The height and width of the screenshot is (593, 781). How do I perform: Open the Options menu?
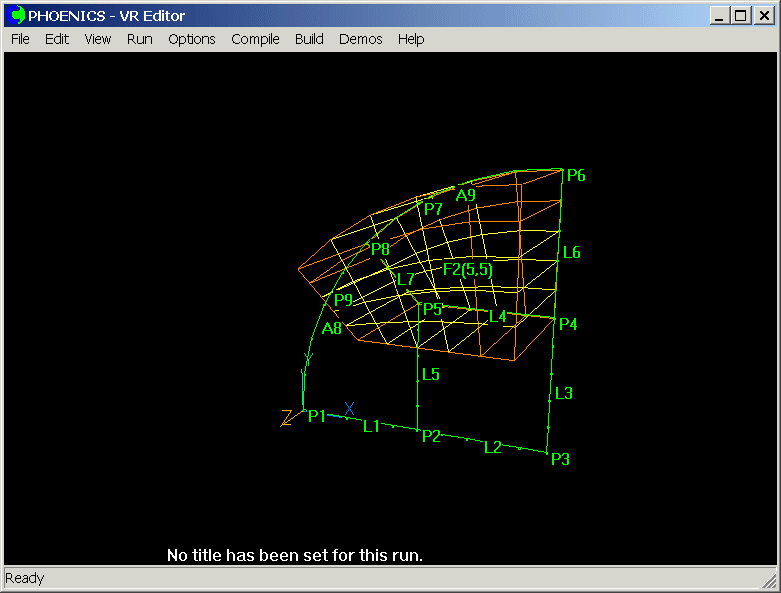191,39
